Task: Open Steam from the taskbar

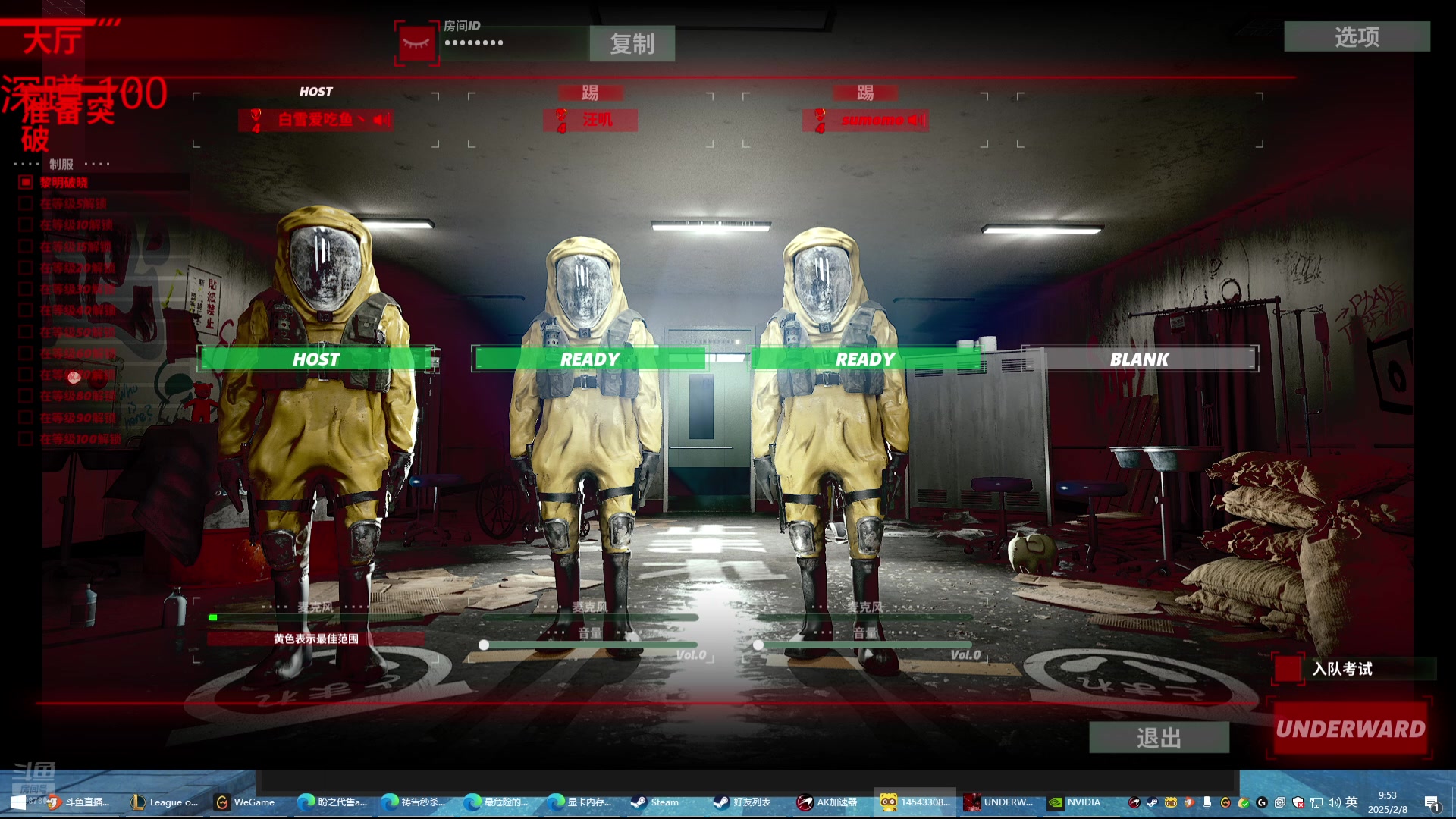Action: tap(657, 802)
